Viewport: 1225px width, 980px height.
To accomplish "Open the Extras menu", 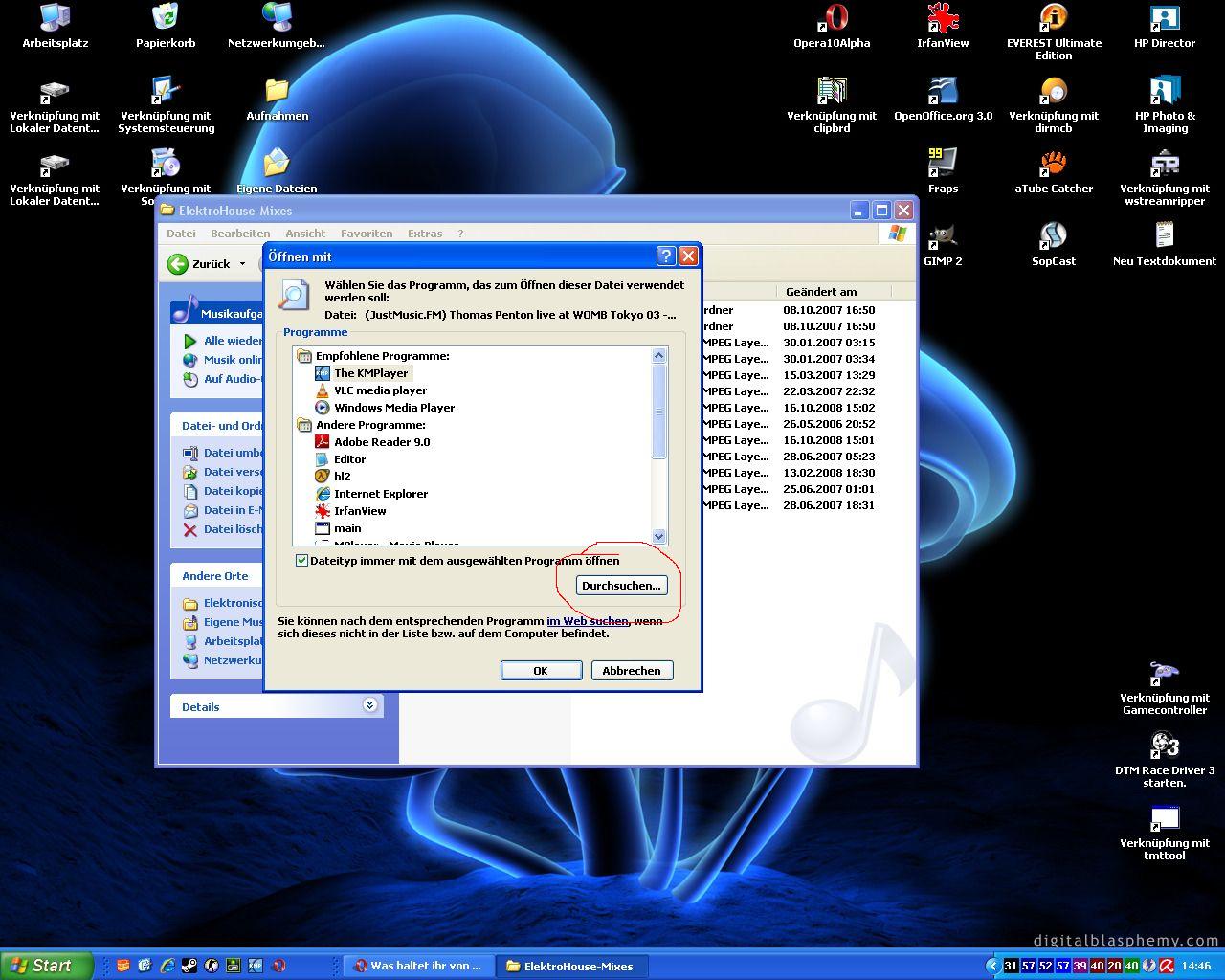I will [425, 234].
